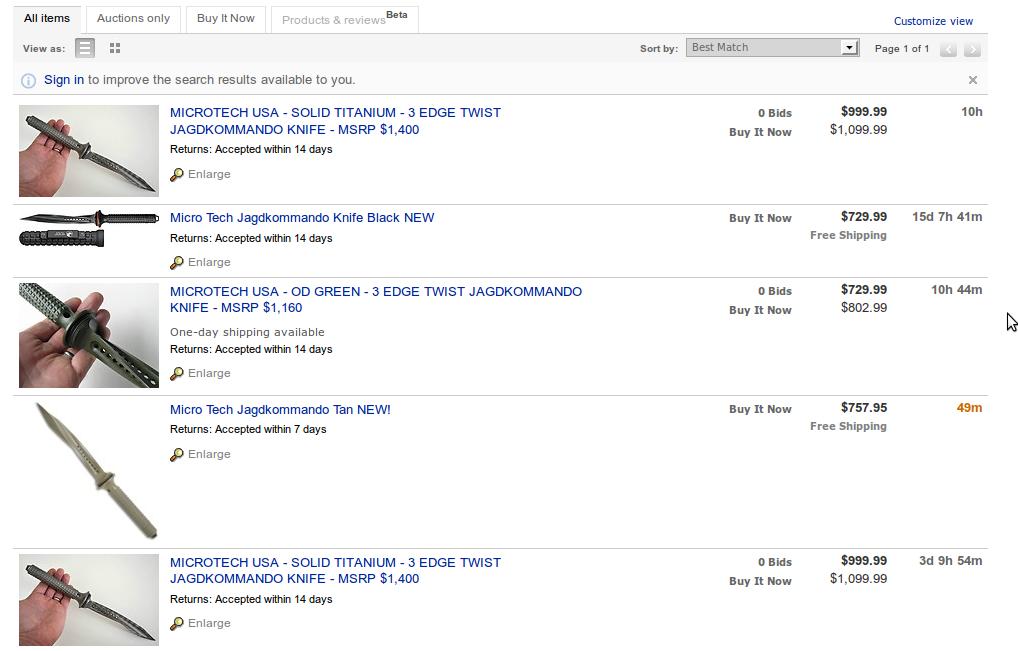This screenshot has width=1018, height=651.
Task: Click the Sign in link
Action: (x=64, y=80)
